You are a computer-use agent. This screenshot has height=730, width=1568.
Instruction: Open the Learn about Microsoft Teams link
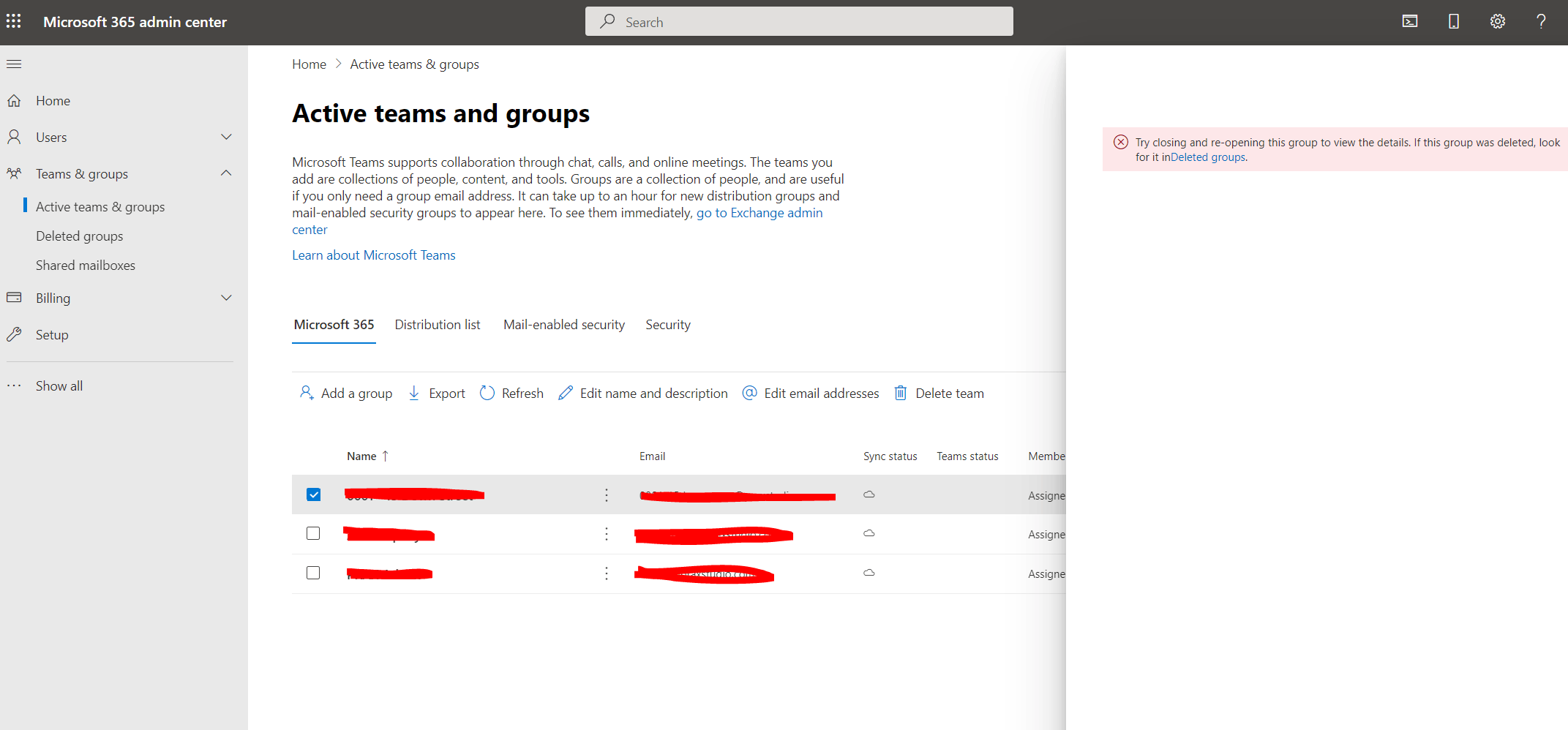click(374, 255)
